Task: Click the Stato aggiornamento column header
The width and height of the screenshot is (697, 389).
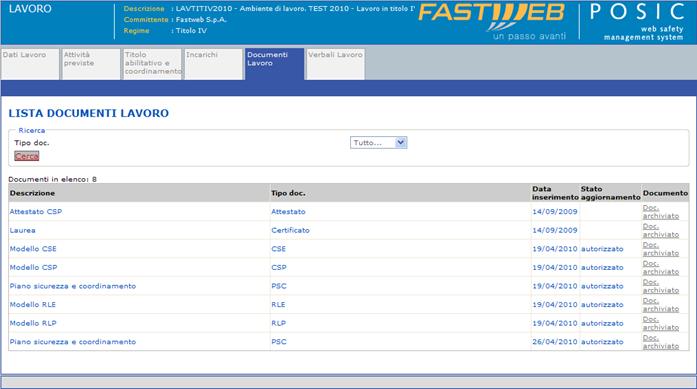Action: point(610,193)
